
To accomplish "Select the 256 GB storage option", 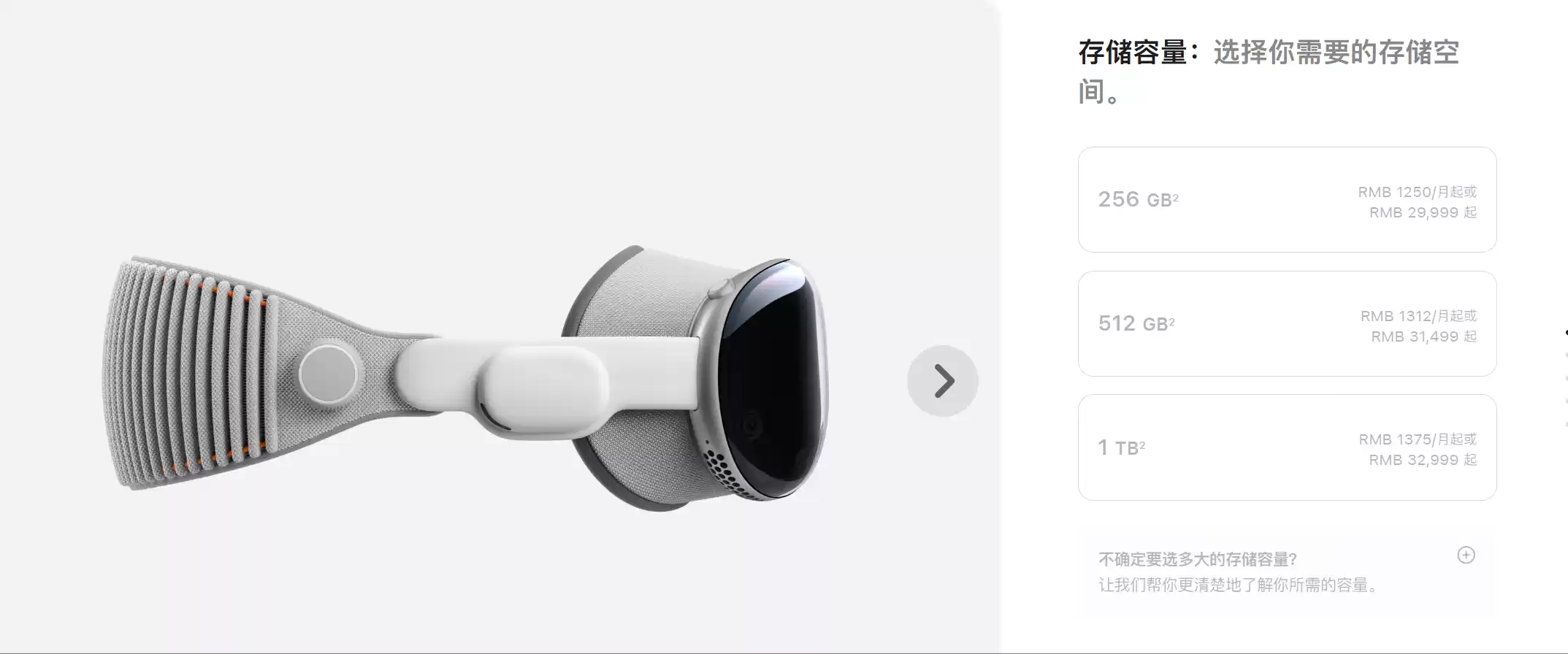I will tap(1287, 200).
